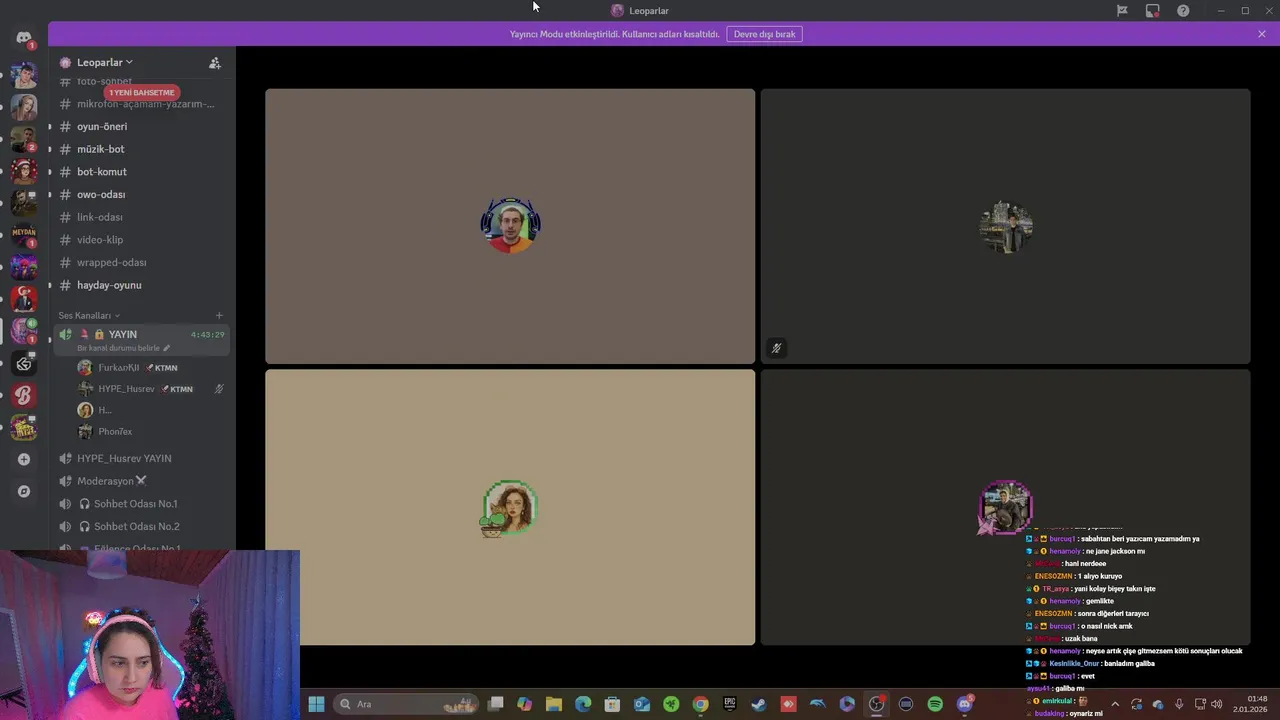1280x720 pixels.
Task: Expand threads of müzik-bot channel
Action: click(x=50, y=149)
